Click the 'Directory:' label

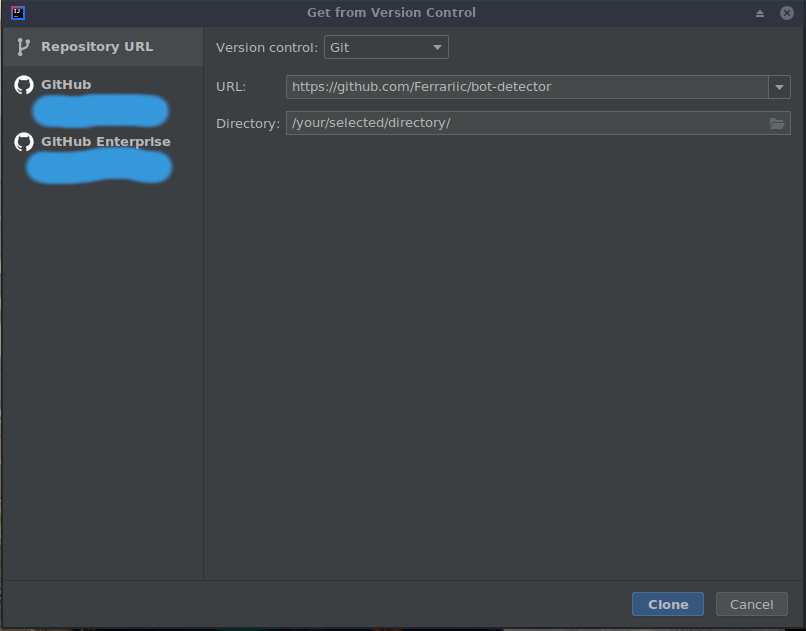click(248, 124)
